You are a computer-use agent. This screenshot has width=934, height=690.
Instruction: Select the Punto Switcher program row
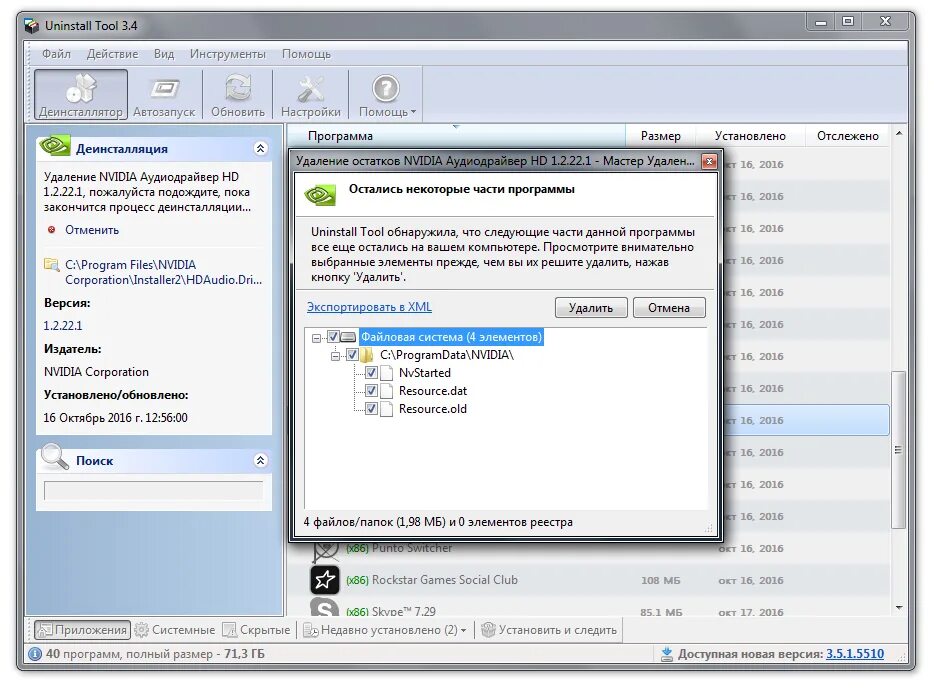(x=589, y=548)
